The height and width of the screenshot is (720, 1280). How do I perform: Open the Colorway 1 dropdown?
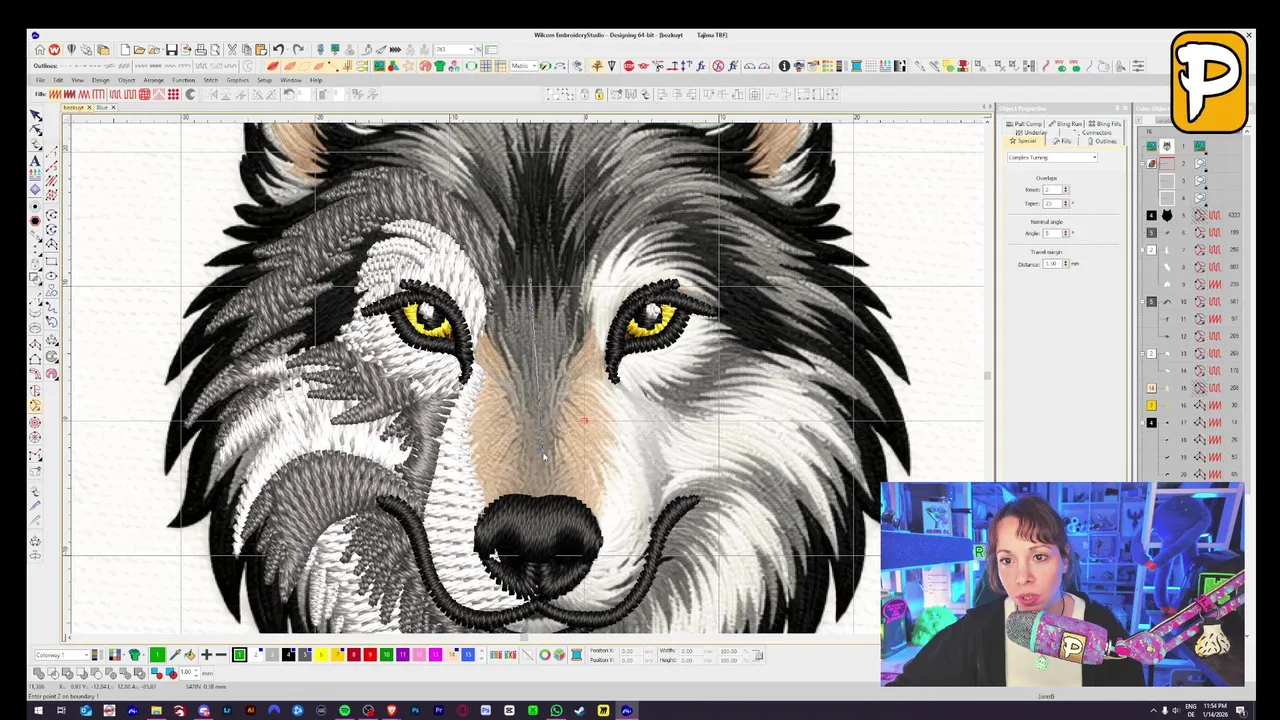tap(64, 655)
